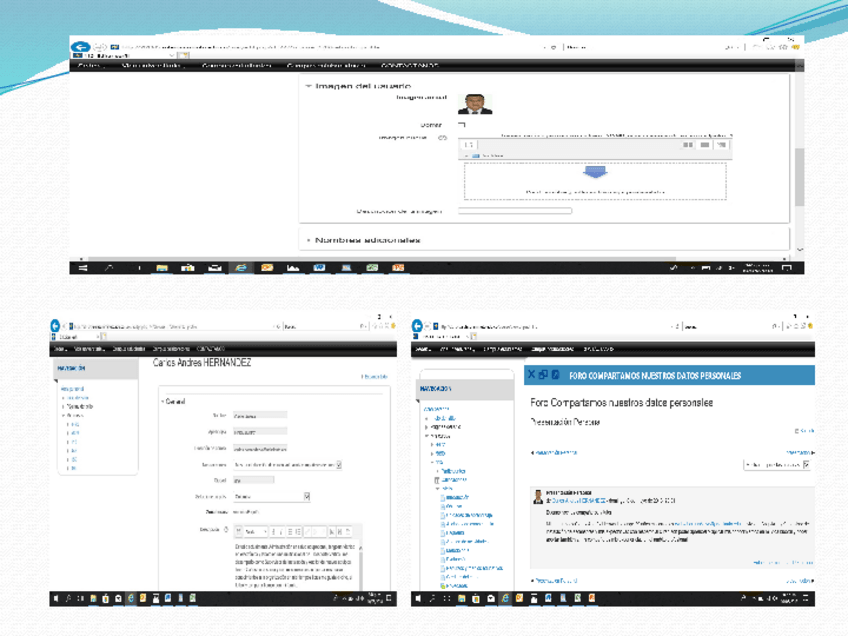Open the PowerPoint icon in the top window taskbar
848x636 pixels.
pos(398,268)
